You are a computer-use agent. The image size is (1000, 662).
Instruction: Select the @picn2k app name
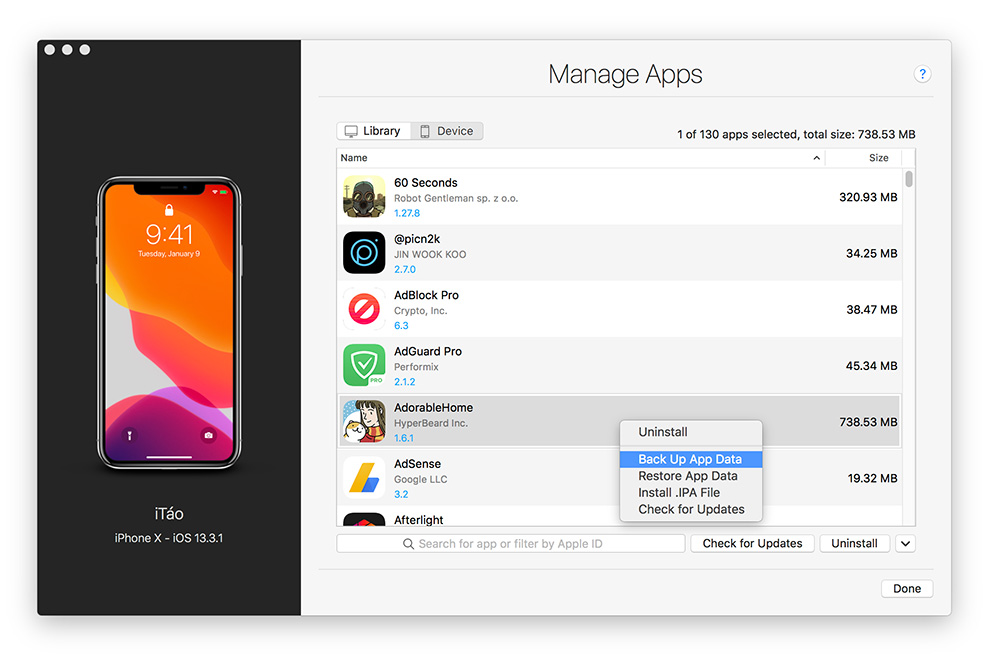(417, 239)
